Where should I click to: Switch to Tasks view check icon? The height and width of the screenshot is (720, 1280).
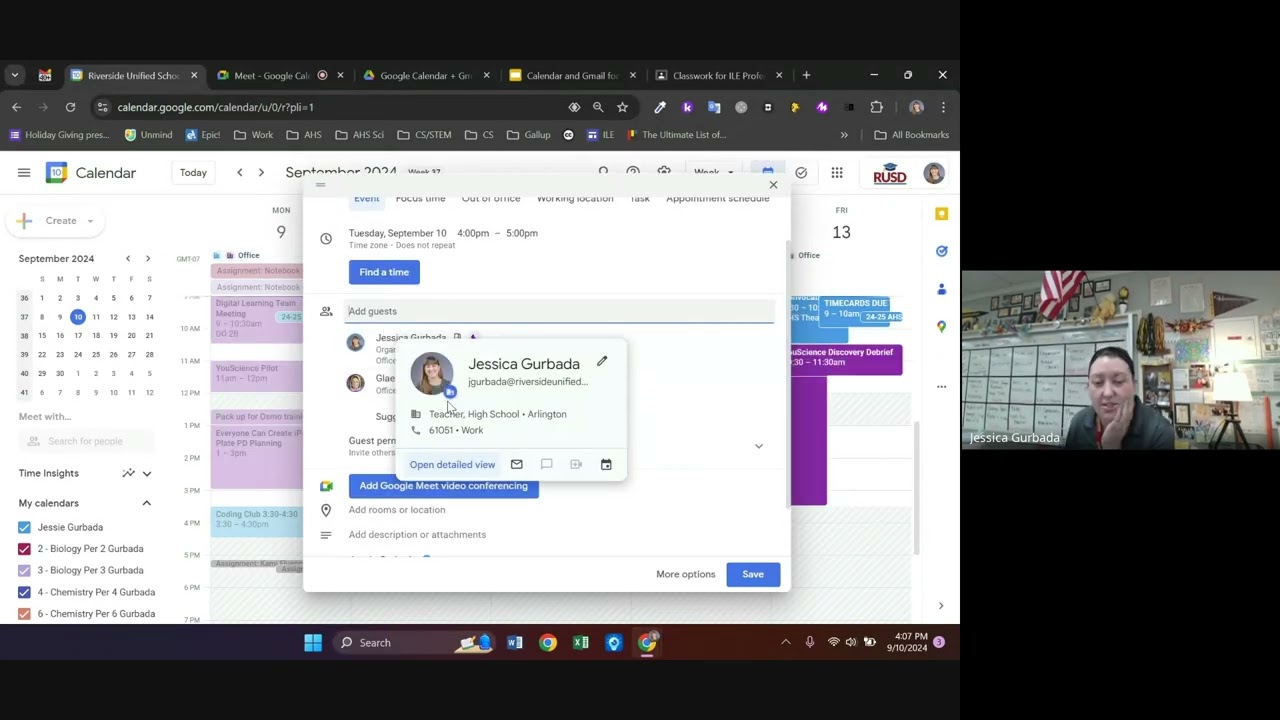point(801,173)
